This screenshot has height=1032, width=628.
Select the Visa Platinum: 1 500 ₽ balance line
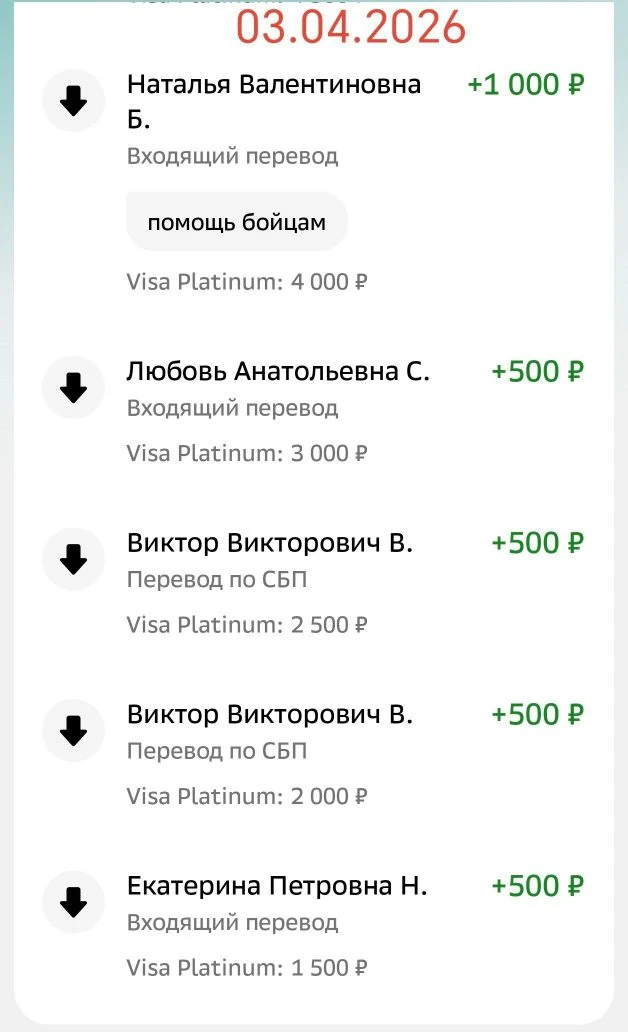click(247, 968)
